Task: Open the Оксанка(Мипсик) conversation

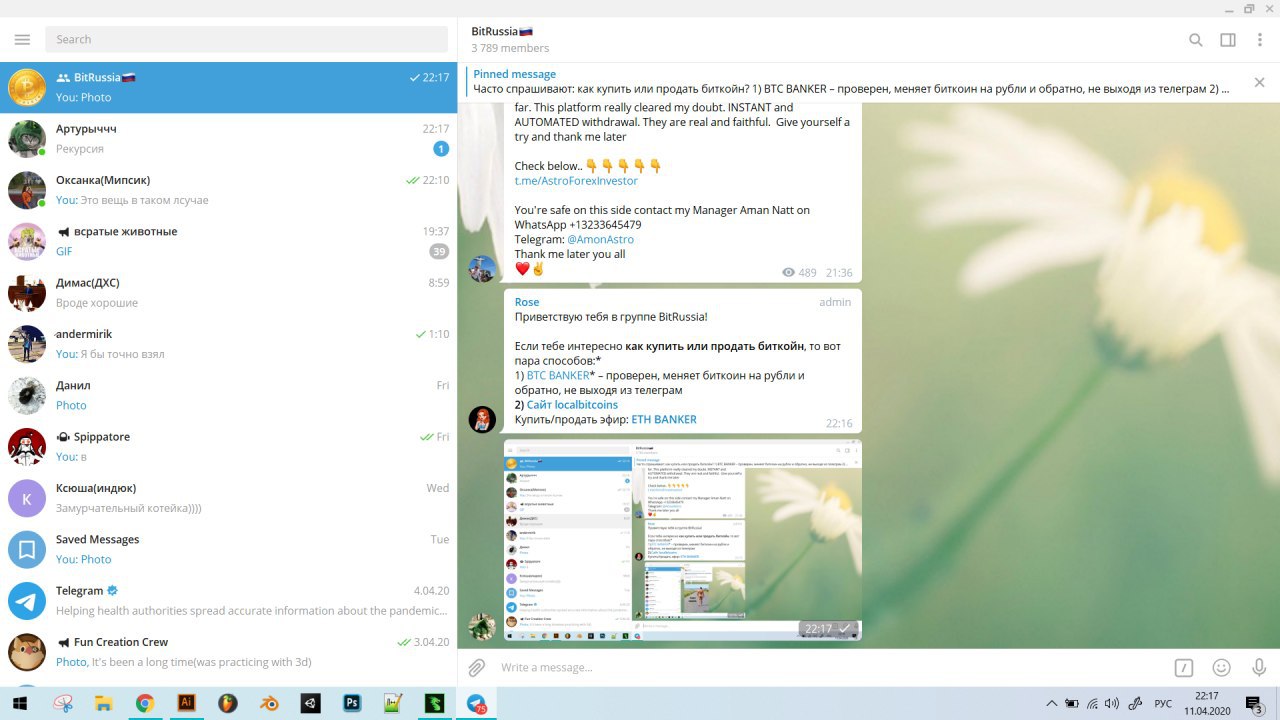Action: click(x=229, y=190)
